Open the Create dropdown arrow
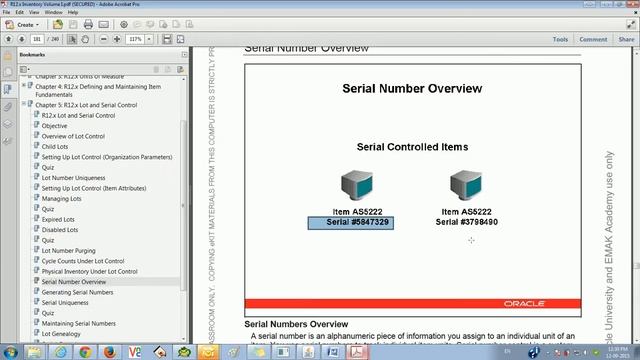 click(38, 25)
